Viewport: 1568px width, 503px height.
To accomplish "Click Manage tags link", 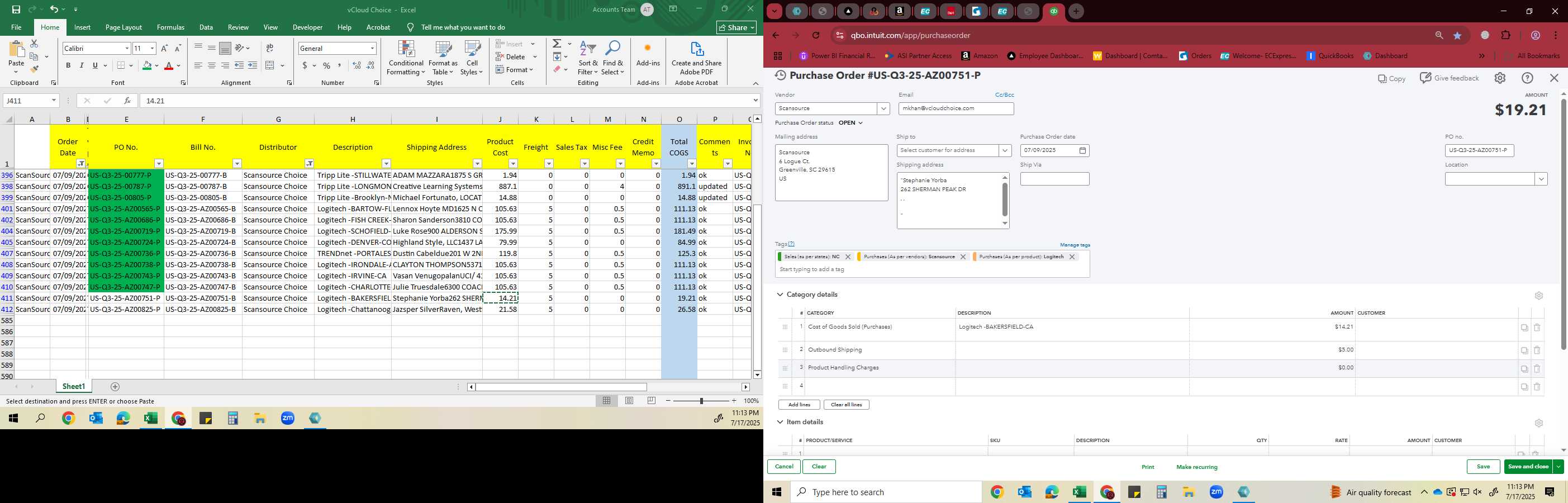I will (x=1075, y=245).
